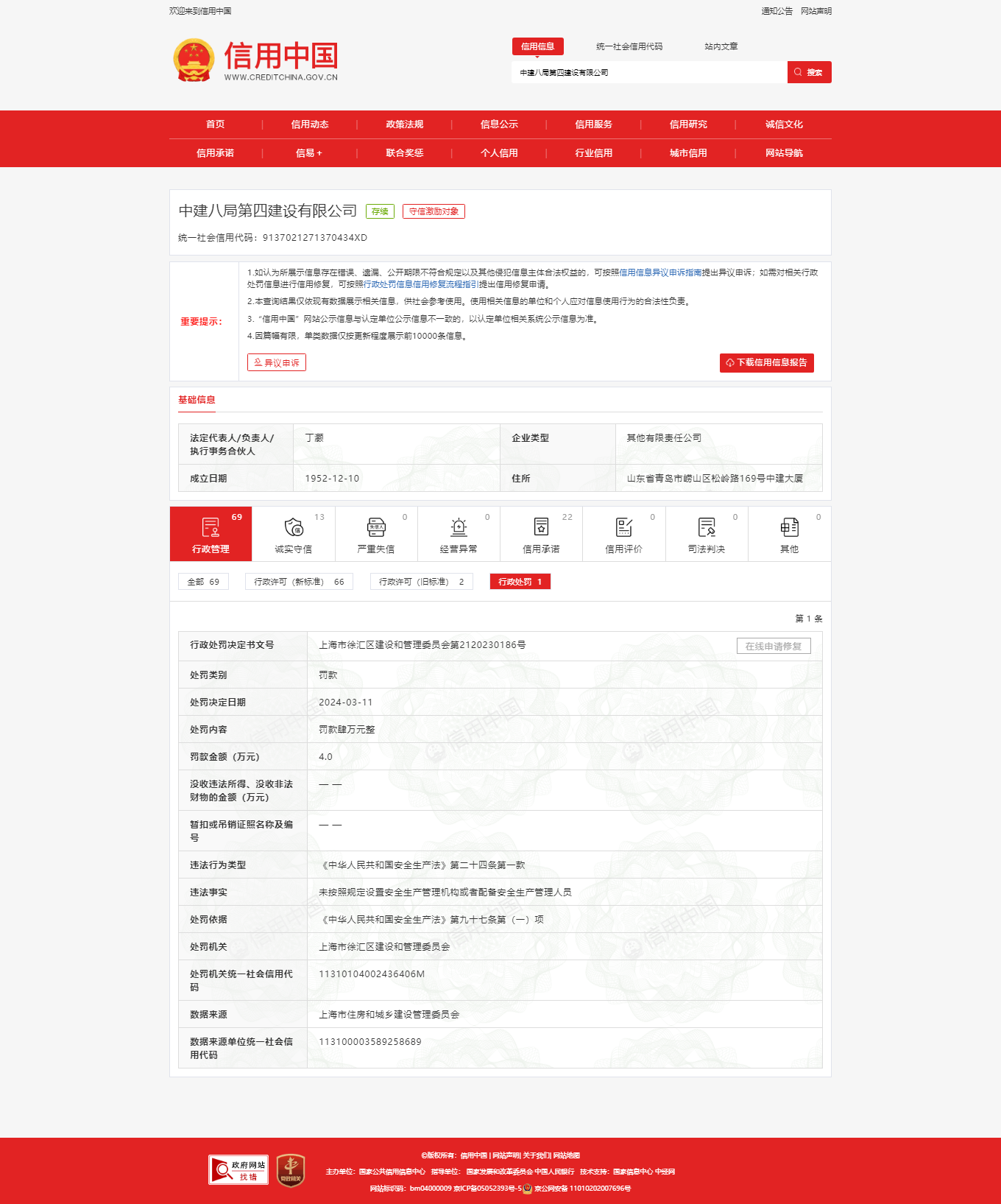The width and height of the screenshot is (1001, 1204).
Task: Open the 诚信文化 nav item
Action: pyautogui.click(x=784, y=124)
